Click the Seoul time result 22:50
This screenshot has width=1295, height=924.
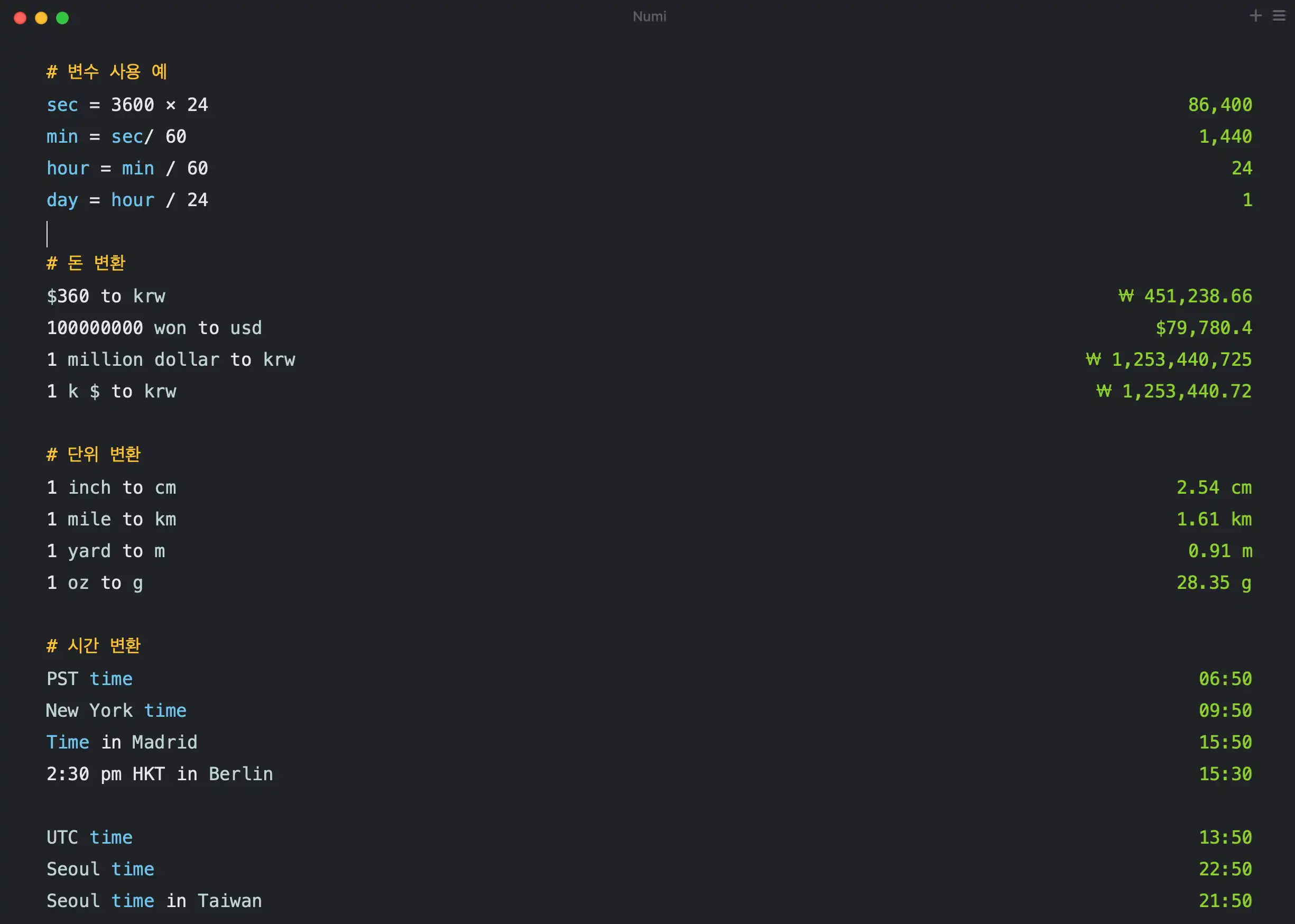pyautogui.click(x=1225, y=869)
